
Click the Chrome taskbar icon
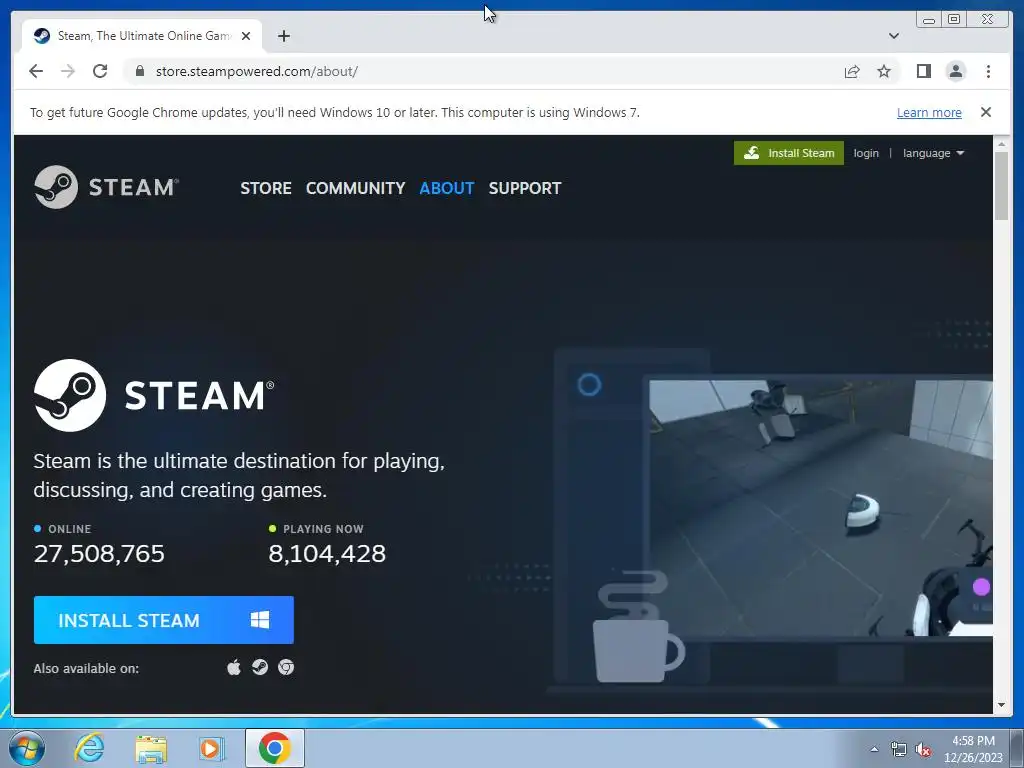pos(274,748)
